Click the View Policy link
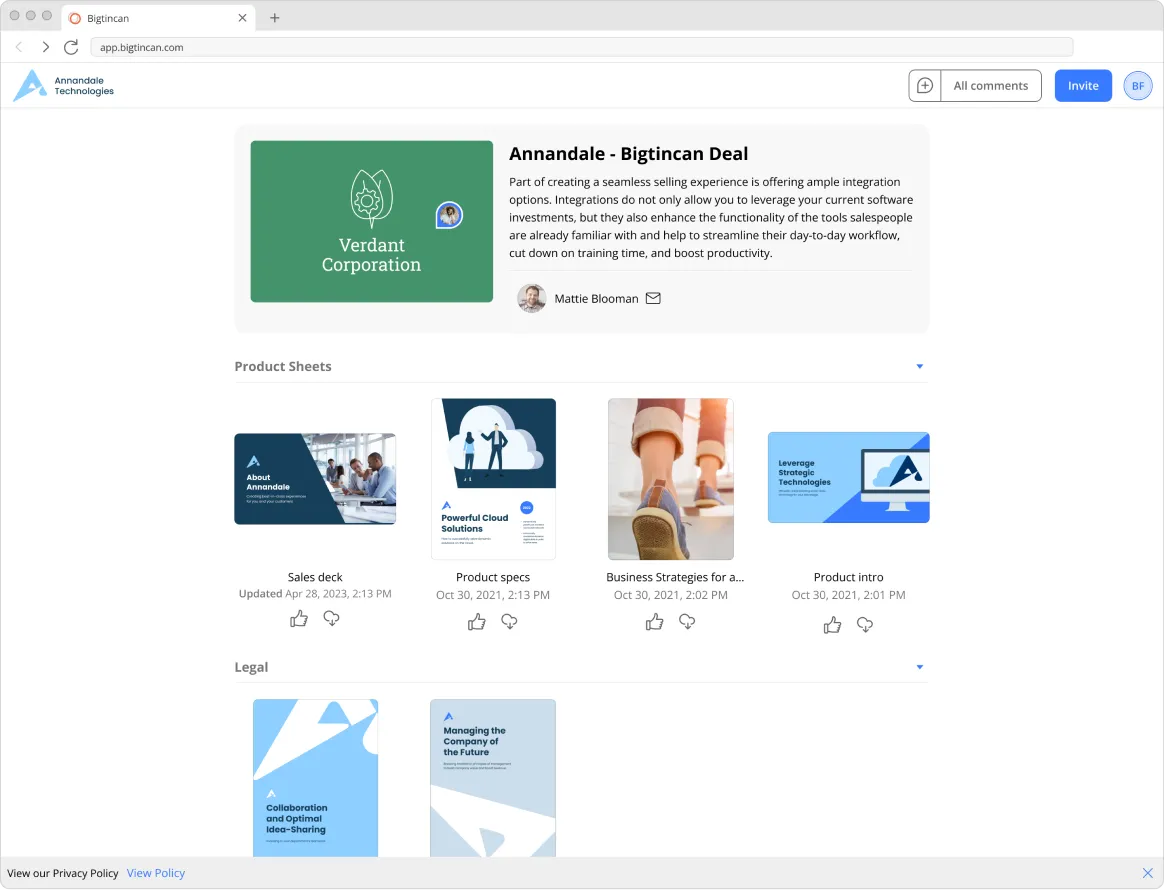The width and height of the screenshot is (1164, 890). 156,874
